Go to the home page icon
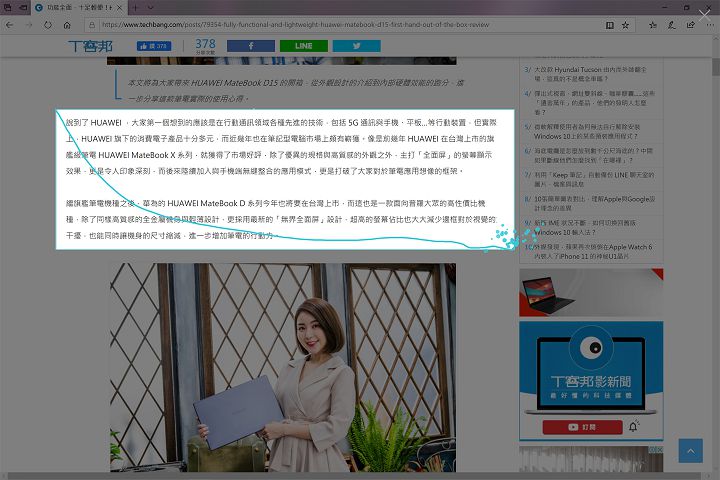This screenshot has width=720, height=480. [67, 25]
